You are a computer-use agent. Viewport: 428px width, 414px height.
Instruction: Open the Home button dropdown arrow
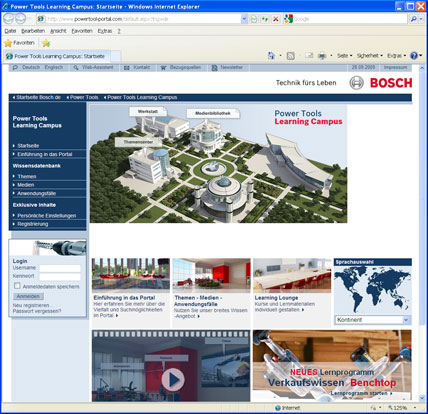point(280,56)
